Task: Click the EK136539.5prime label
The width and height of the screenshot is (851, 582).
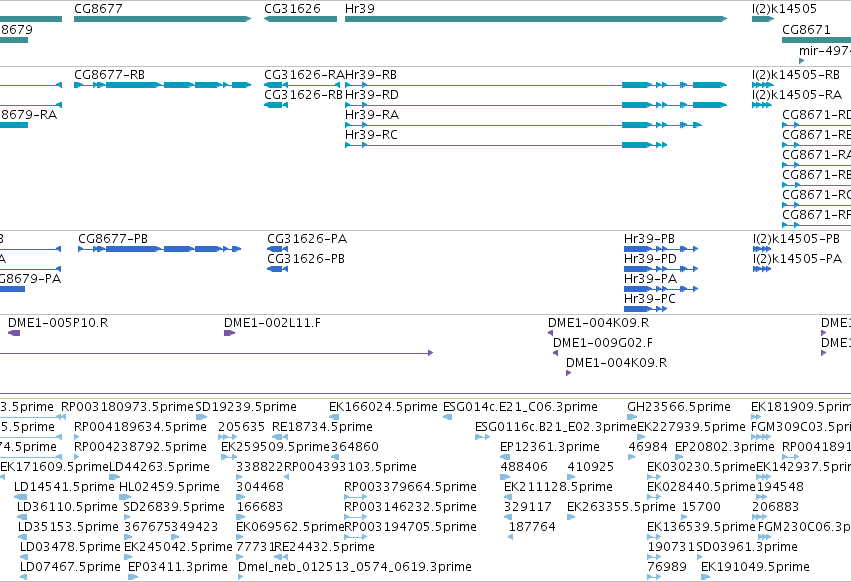Action: click(701, 528)
